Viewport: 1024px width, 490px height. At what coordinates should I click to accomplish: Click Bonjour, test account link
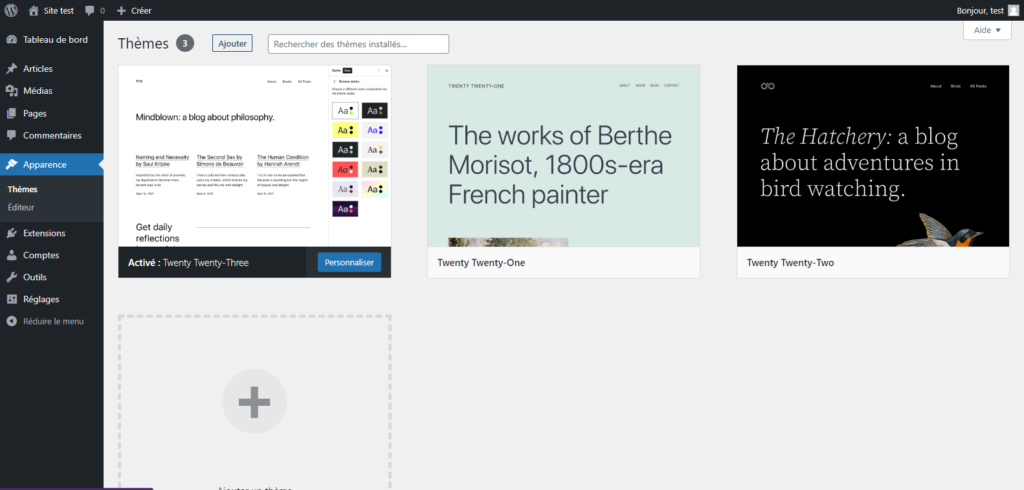pyautogui.click(x=980, y=11)
